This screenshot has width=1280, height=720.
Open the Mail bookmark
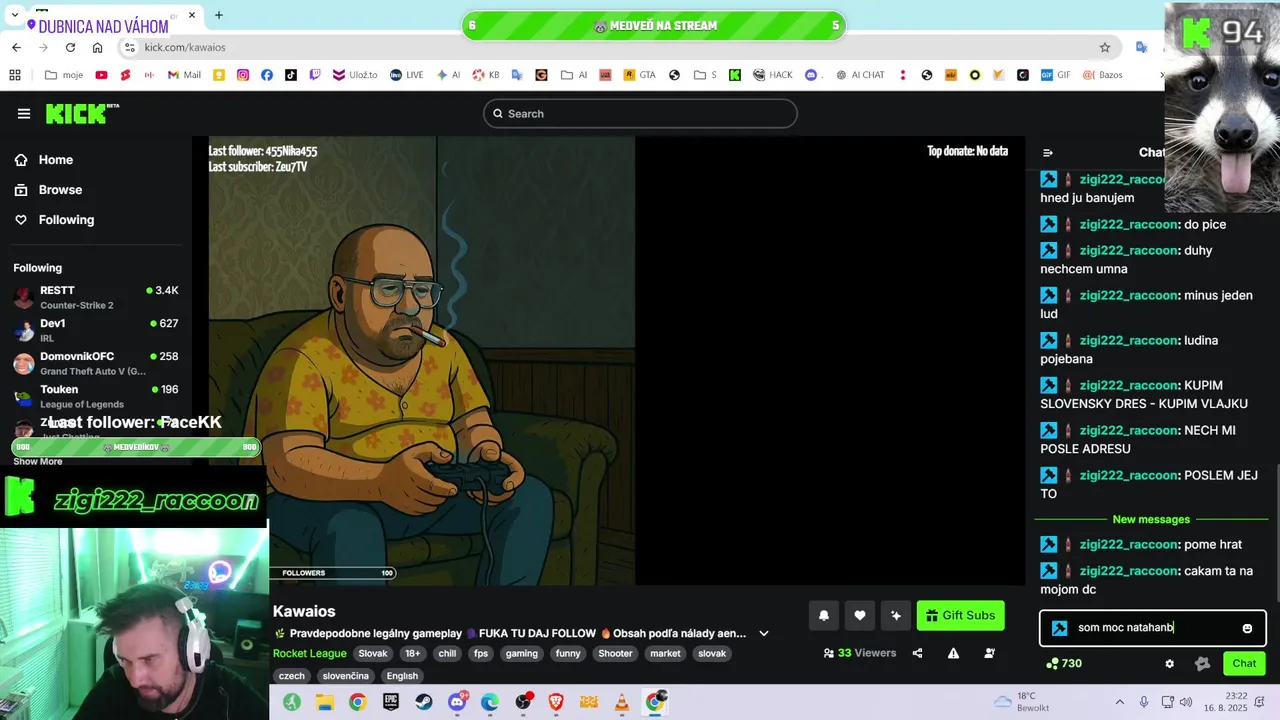point(184,75)
